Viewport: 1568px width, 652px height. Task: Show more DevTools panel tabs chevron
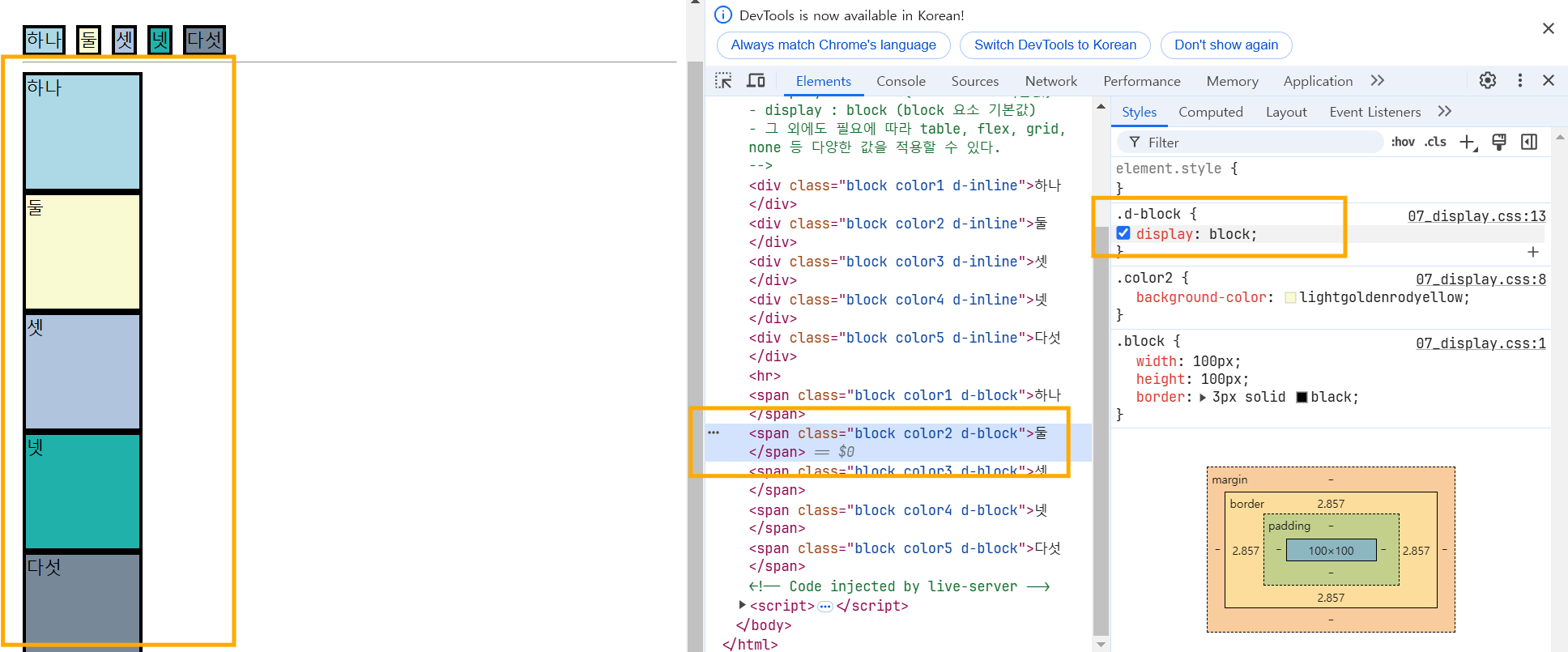click(1378, 80)
